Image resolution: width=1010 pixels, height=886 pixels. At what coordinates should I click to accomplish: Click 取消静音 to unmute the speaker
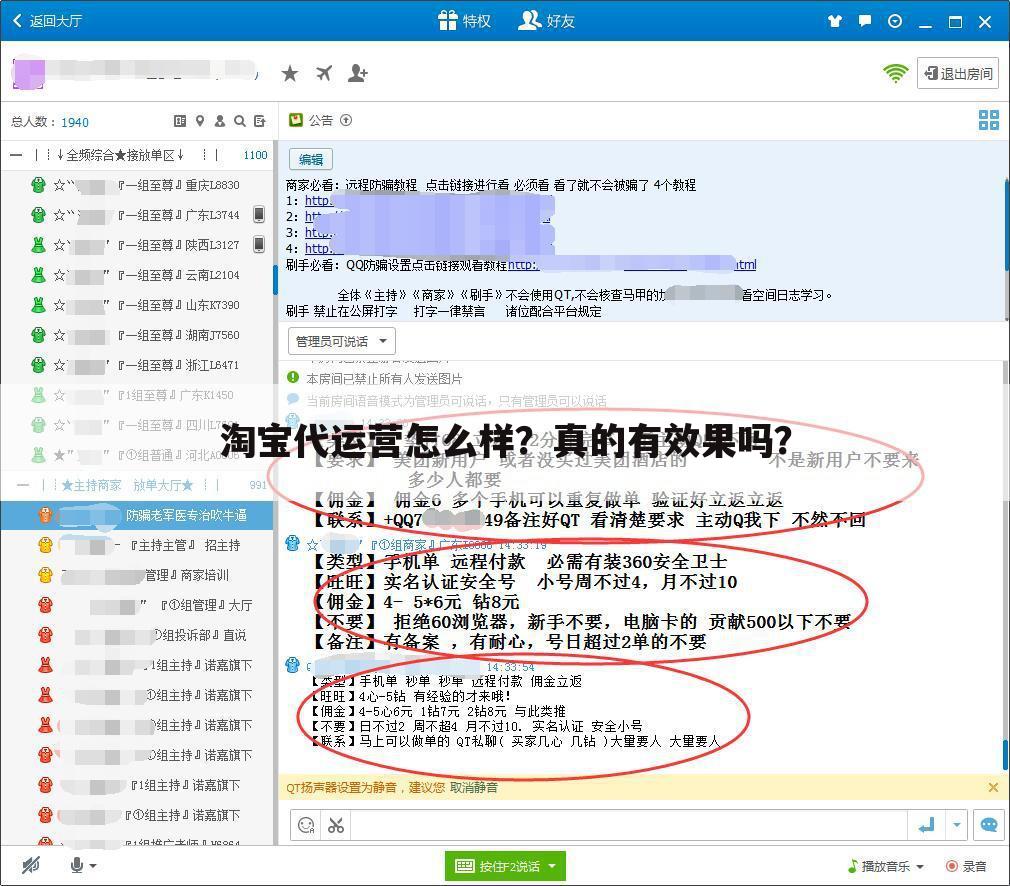[473, 787]
